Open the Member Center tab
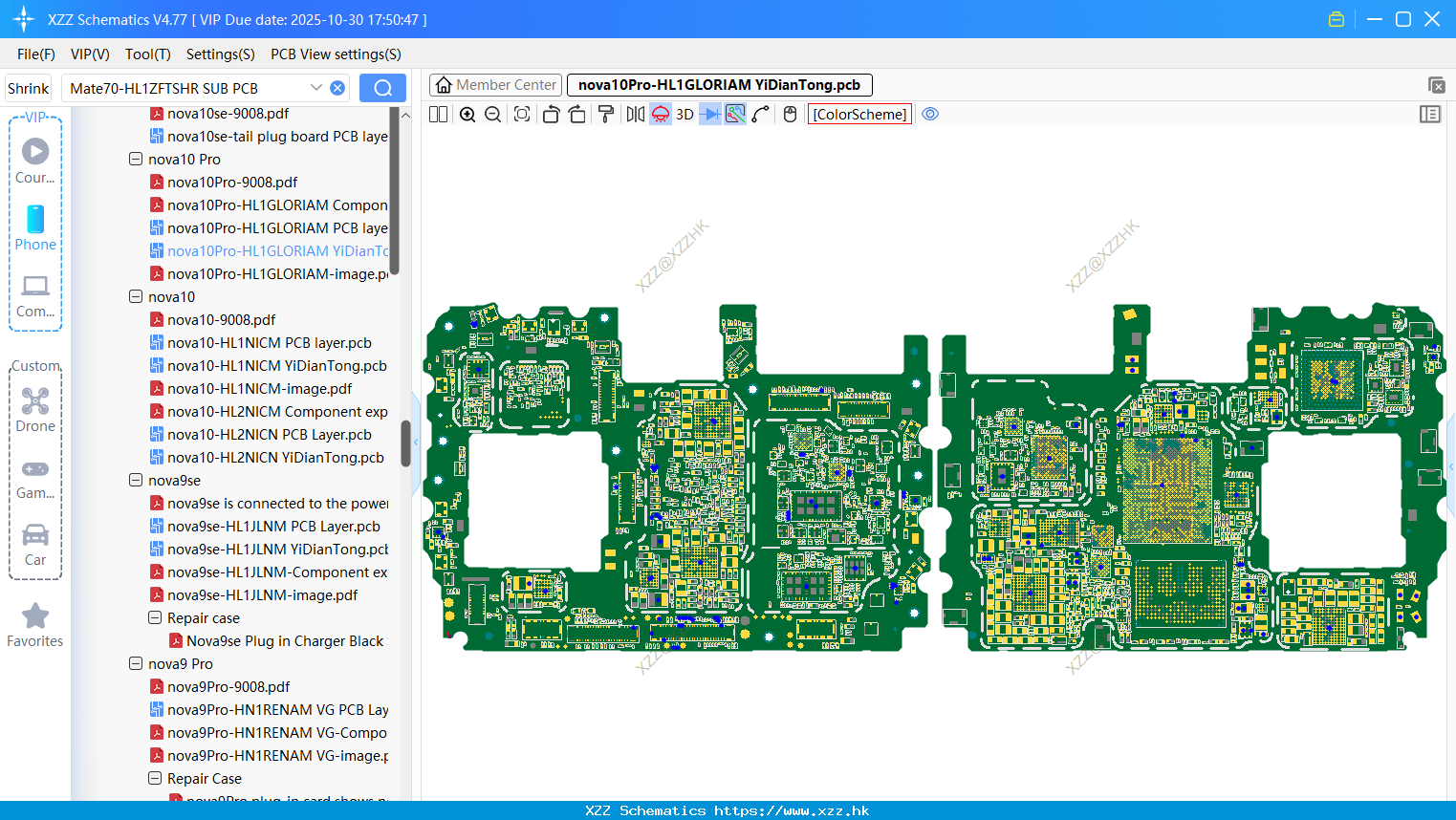Screen dimensions: 1456x820 point(495,85)
